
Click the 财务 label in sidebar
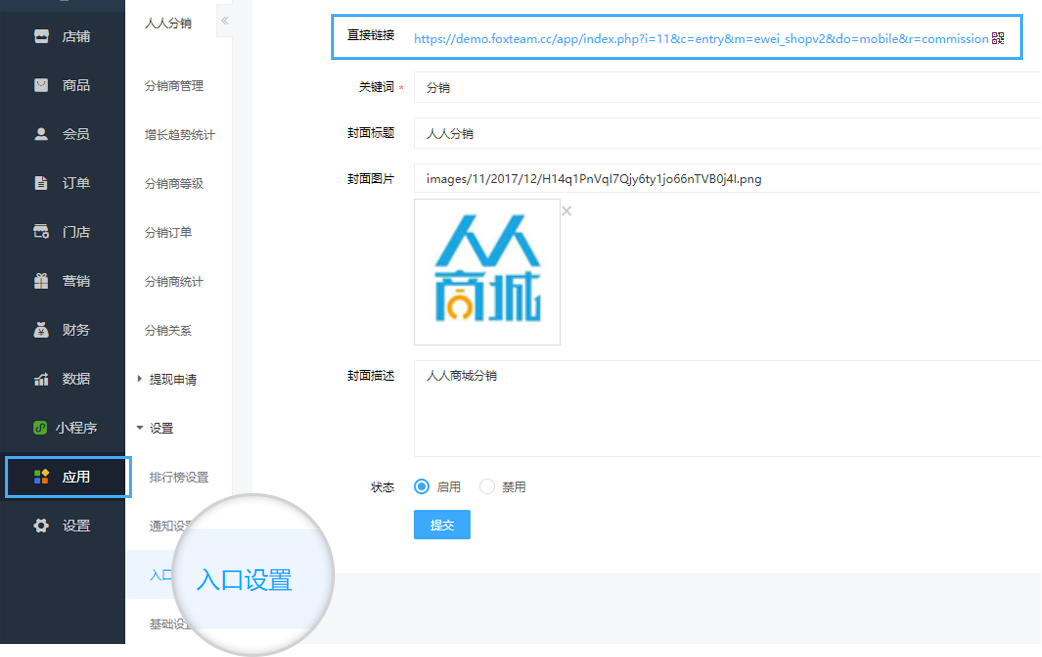point(76,330)
